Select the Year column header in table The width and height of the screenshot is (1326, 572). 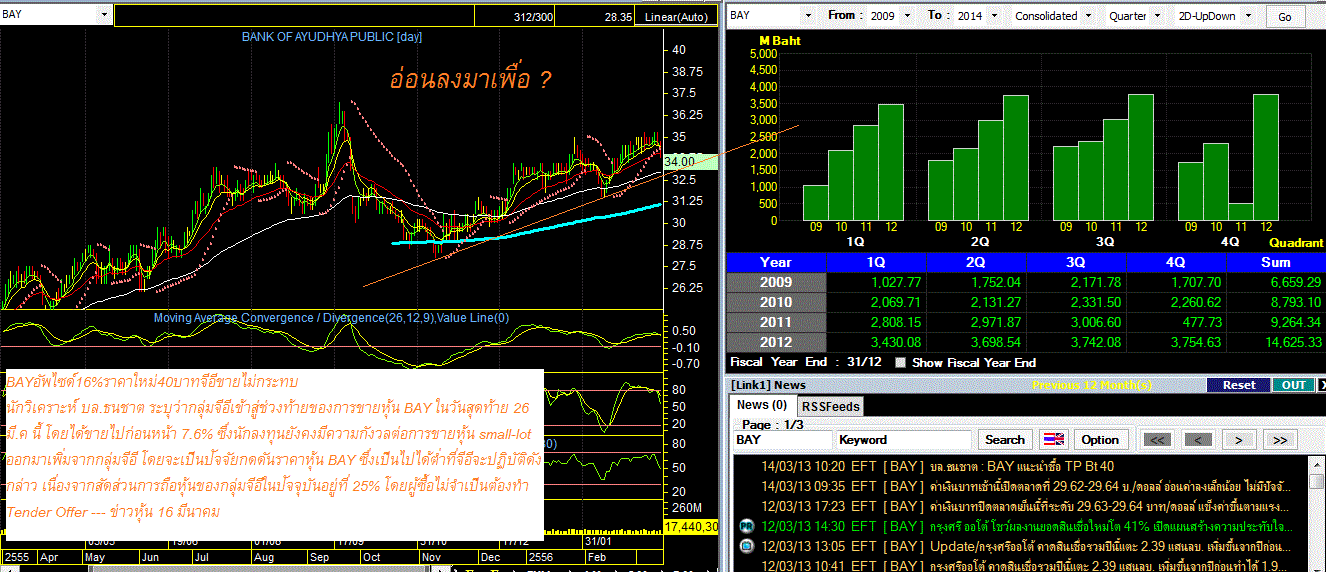pos(776,262)
